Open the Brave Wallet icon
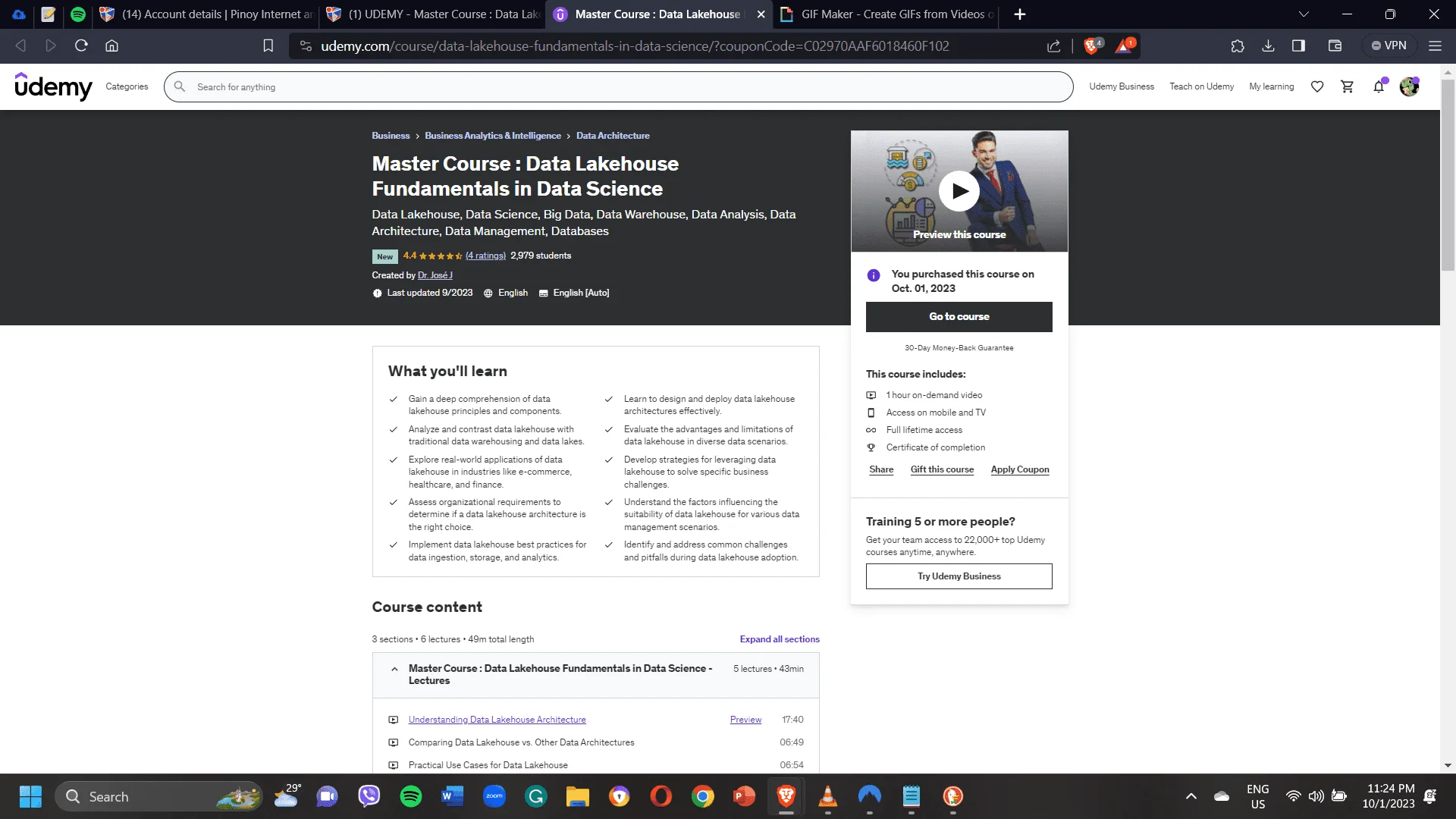1456x819 pixels. [x=1335, y=45]
